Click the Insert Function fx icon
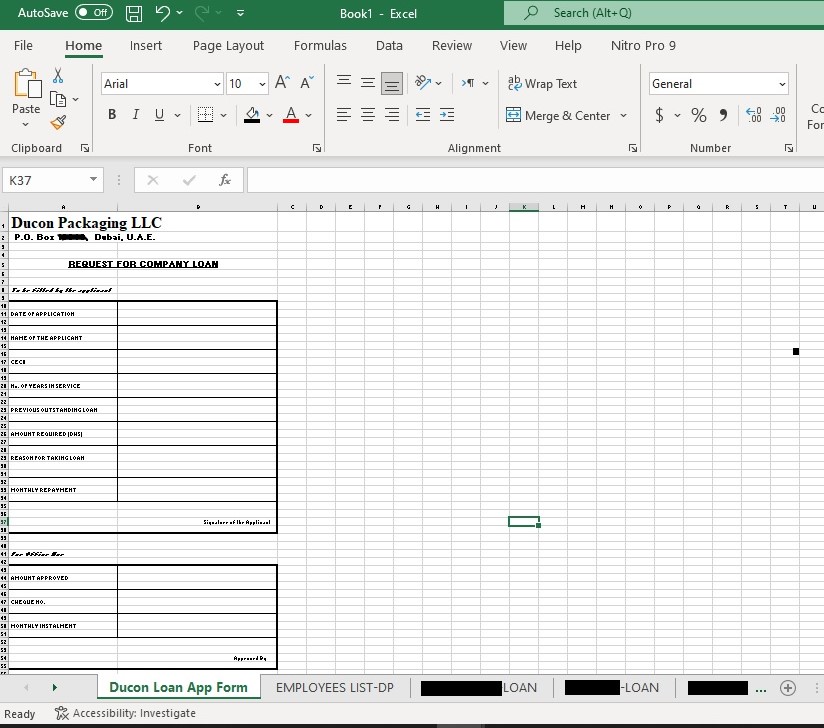This screenshot has width=824, height=728. tap(225, 180)
